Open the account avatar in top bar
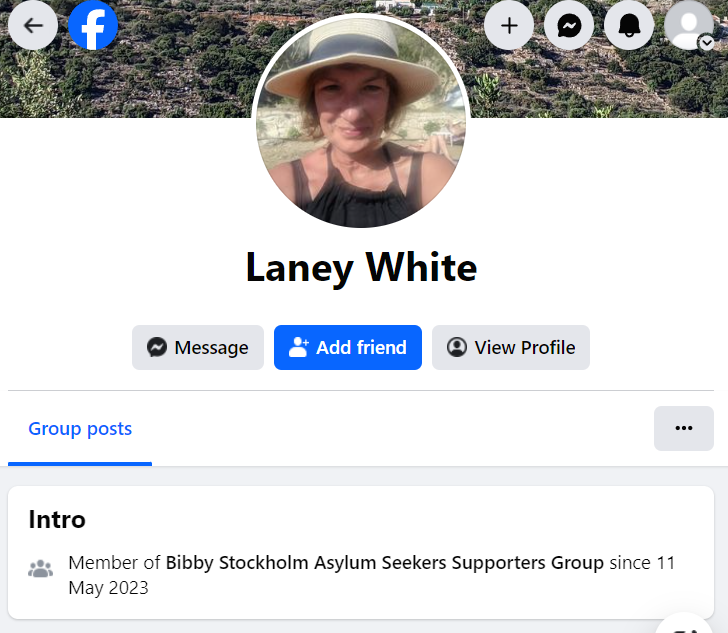The height and width of the screenshot is (633, 728). [x=689, y=25]
